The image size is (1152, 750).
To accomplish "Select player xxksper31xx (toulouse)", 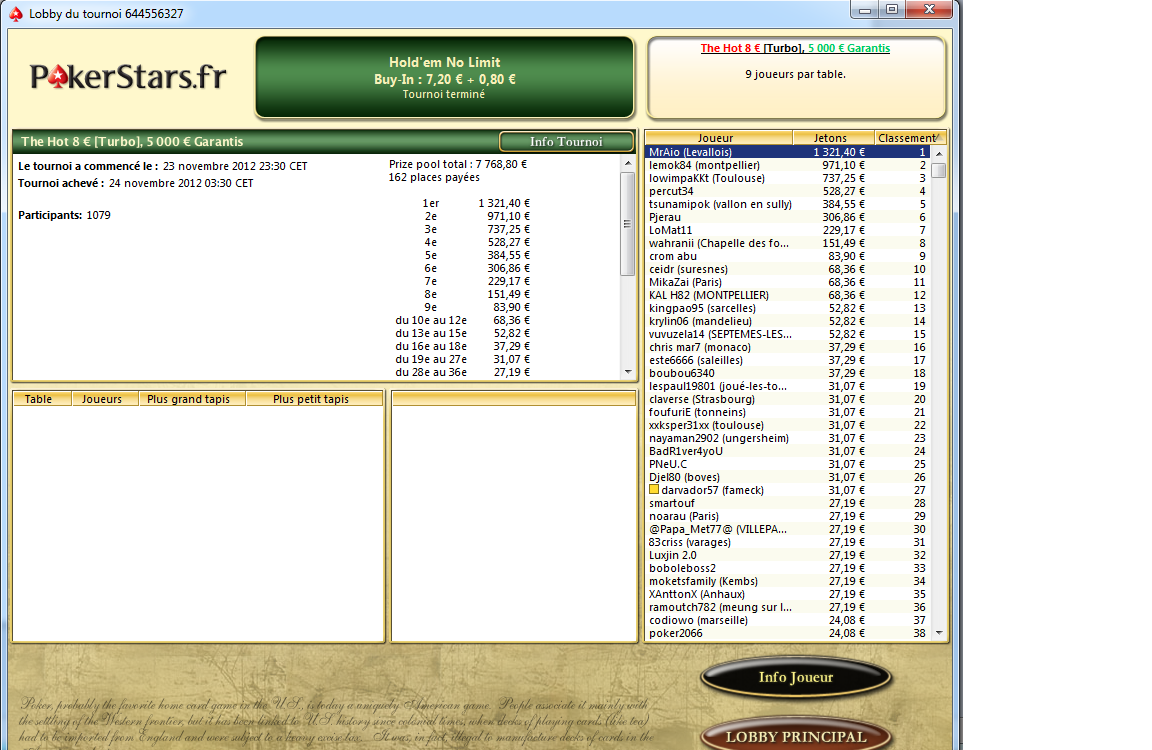I will pos(787,425).
